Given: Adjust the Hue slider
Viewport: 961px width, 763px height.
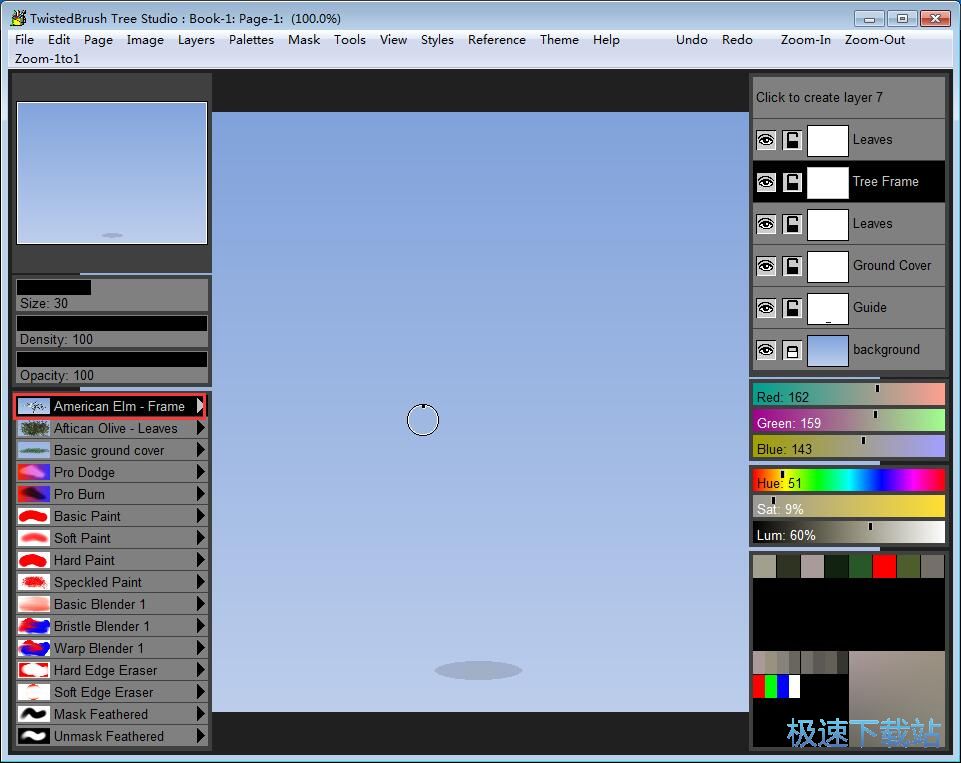Looking at the screenshot, I should coord(848,481).
